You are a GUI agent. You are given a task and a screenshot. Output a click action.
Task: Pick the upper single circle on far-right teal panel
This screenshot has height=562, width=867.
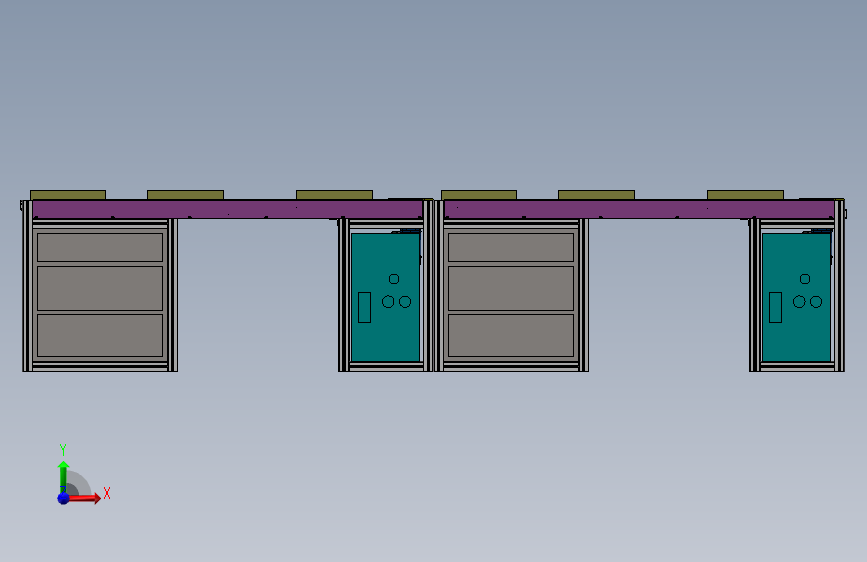(x=805, y=279)
